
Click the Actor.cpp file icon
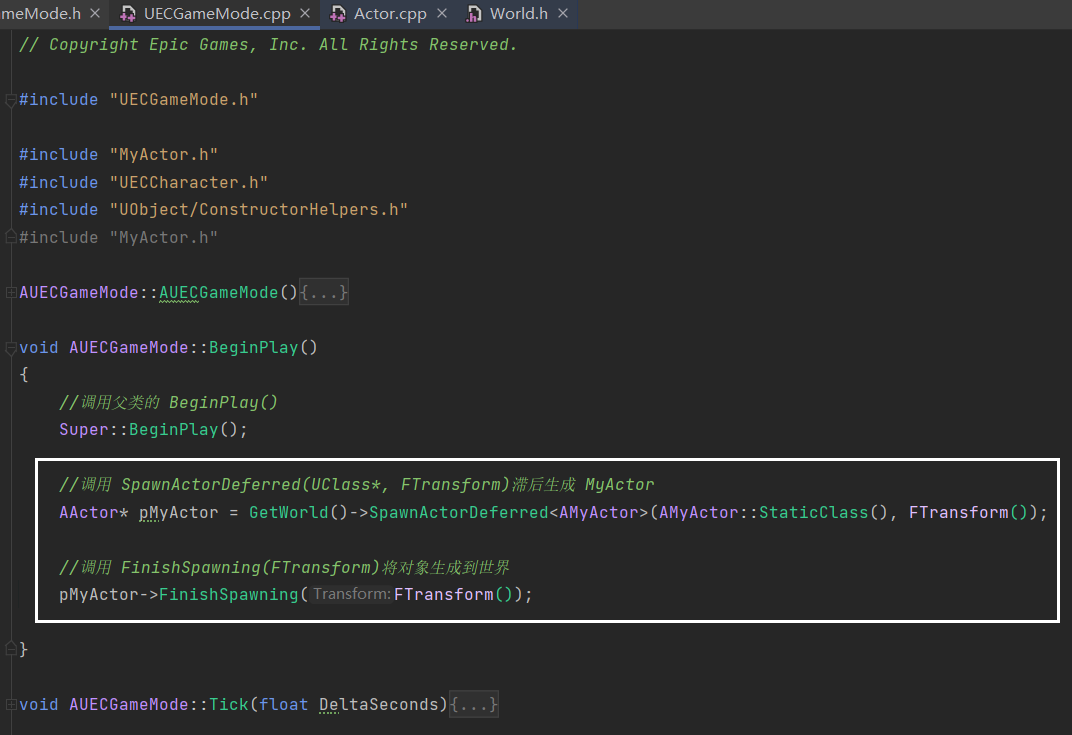click(338, 14)
